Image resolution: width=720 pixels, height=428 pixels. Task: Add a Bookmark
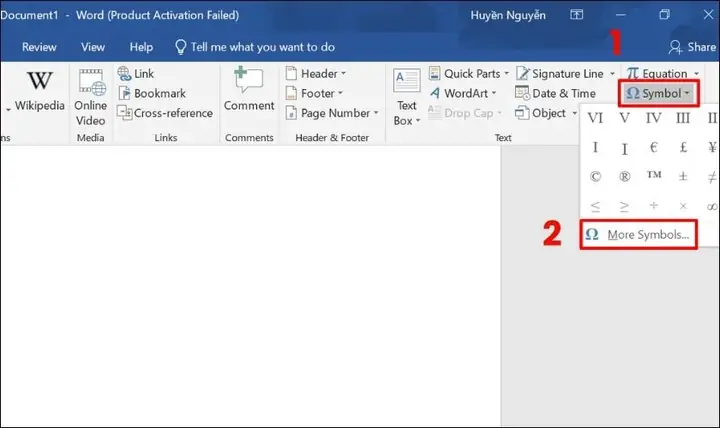pyautogui.click(x=152, y=93)
